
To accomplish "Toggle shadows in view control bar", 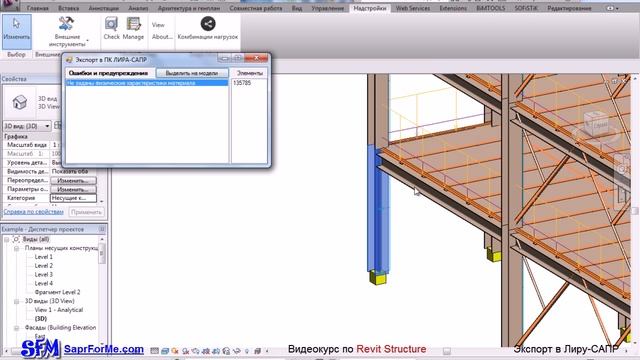I will pos(185,351).
